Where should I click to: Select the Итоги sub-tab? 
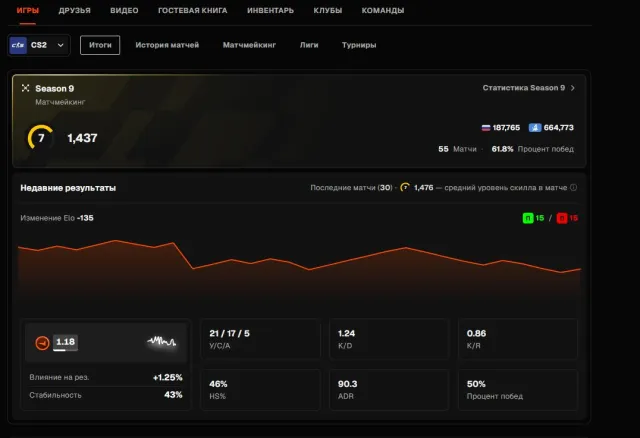tap(100, 45)
